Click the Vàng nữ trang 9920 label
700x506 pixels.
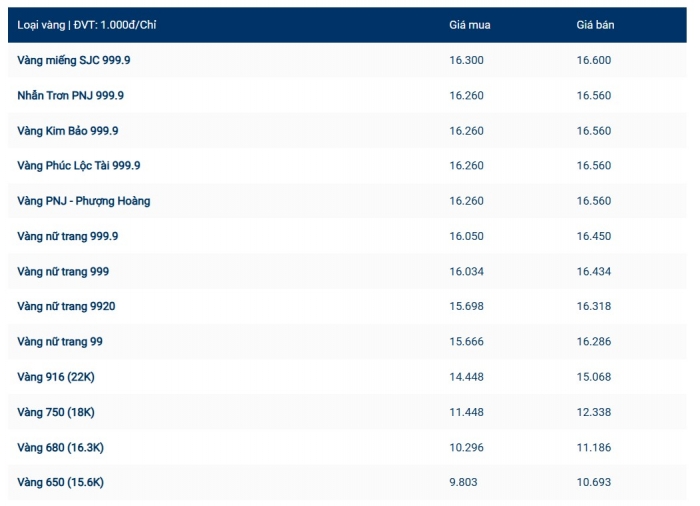coord(66,306)
